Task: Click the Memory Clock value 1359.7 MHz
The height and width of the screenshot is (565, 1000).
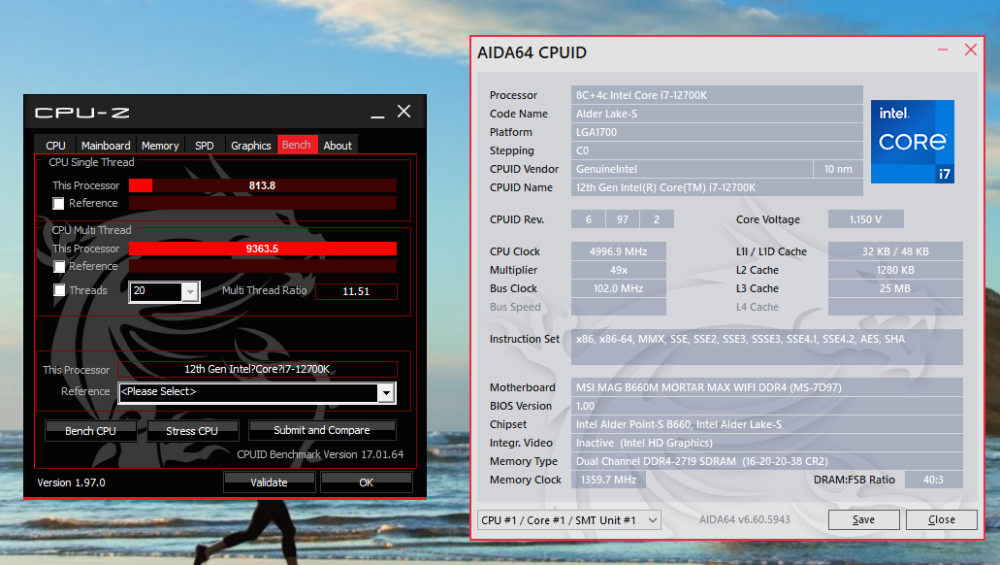Action: click(608, 480)
